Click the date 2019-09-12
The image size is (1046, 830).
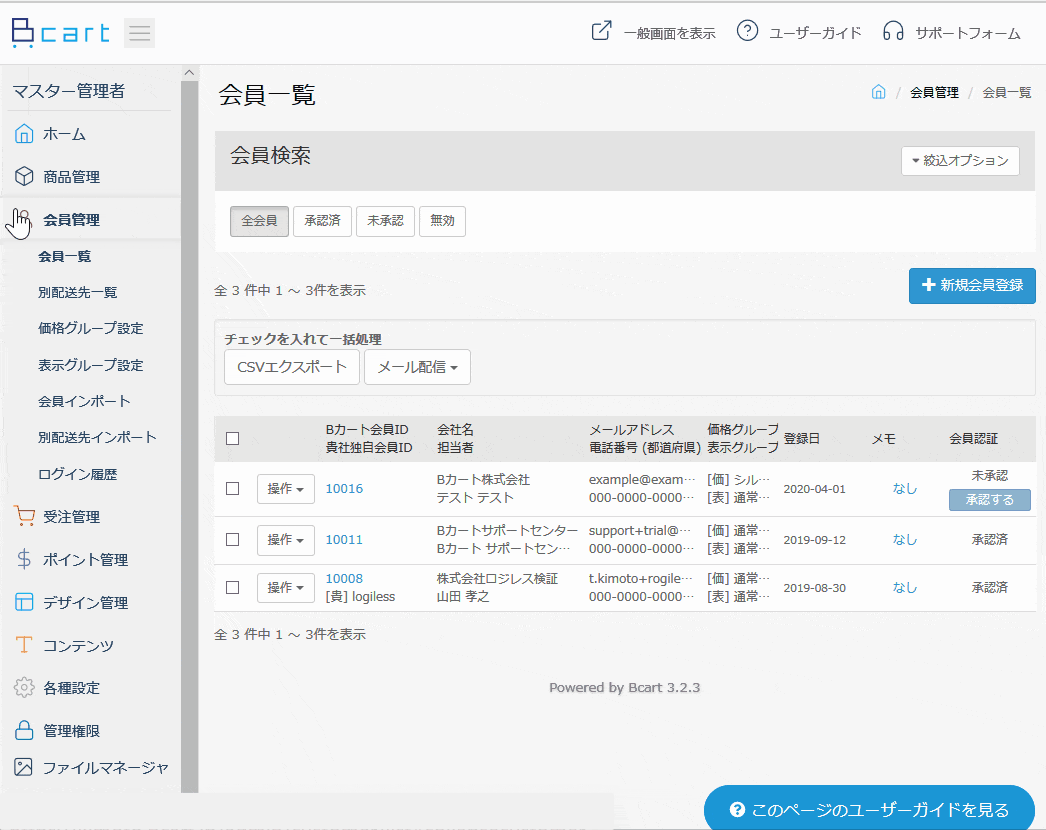[x=815, y=540]
